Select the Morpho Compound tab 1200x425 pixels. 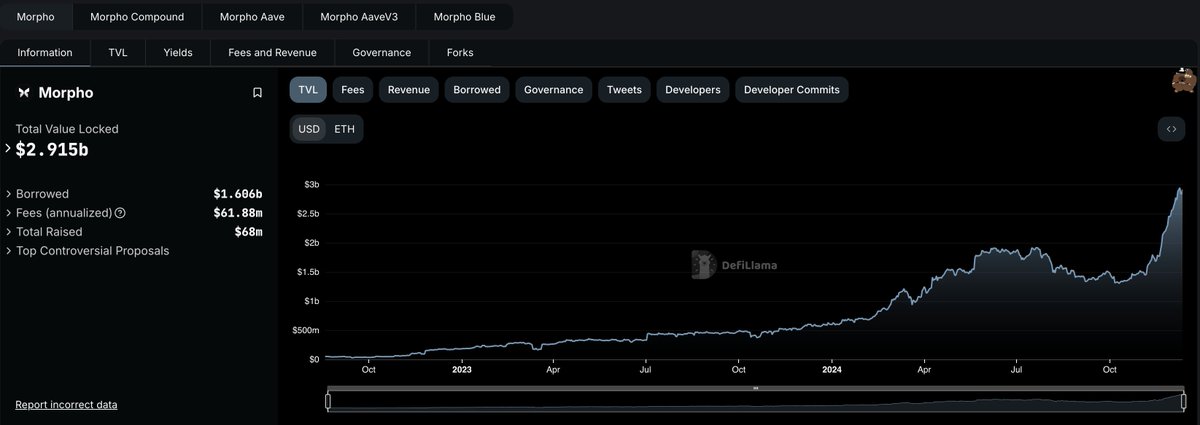click(137, 17)
